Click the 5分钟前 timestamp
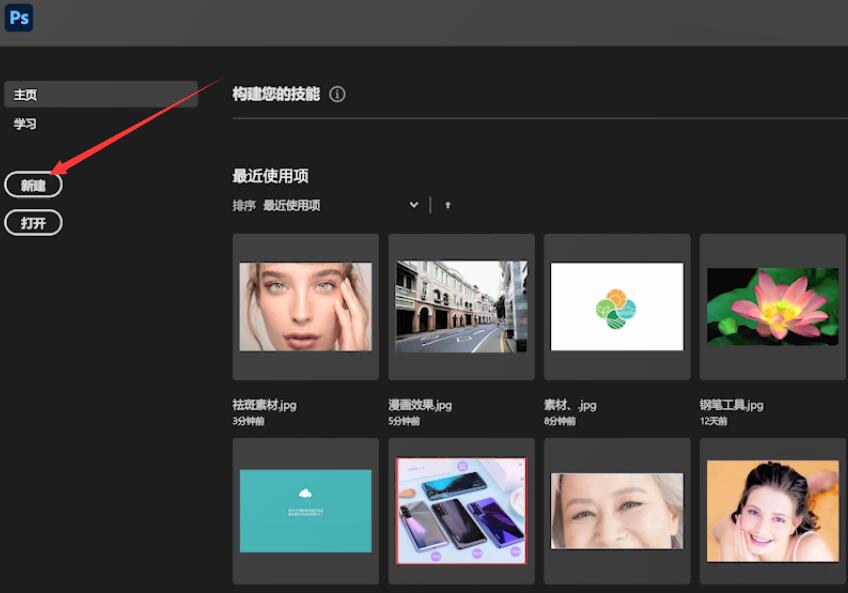The image size is (848, 593). pyautogui.click(x=404, y=421)
